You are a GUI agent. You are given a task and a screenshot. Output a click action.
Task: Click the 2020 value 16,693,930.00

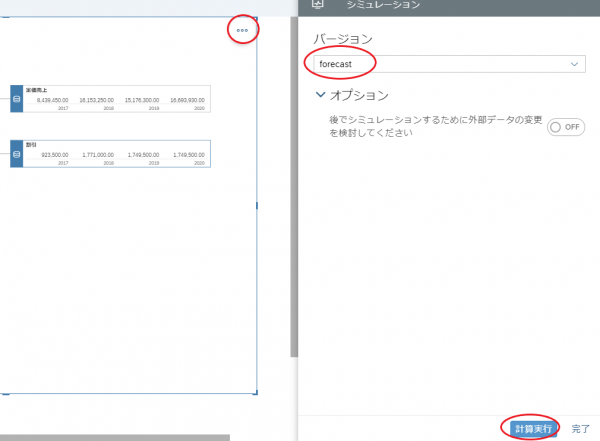[187, 100]
